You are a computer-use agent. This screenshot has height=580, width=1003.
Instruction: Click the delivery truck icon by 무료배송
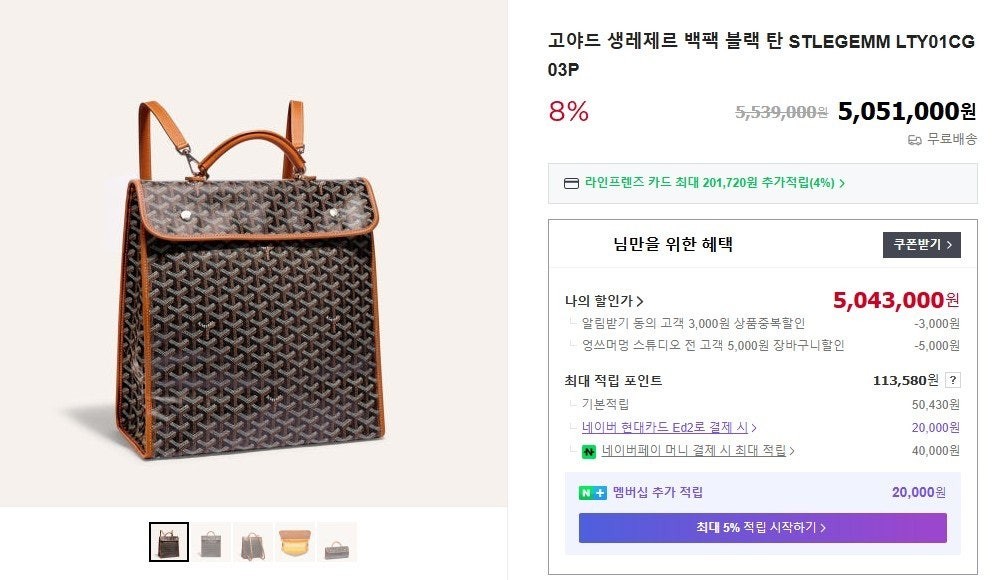914,140
